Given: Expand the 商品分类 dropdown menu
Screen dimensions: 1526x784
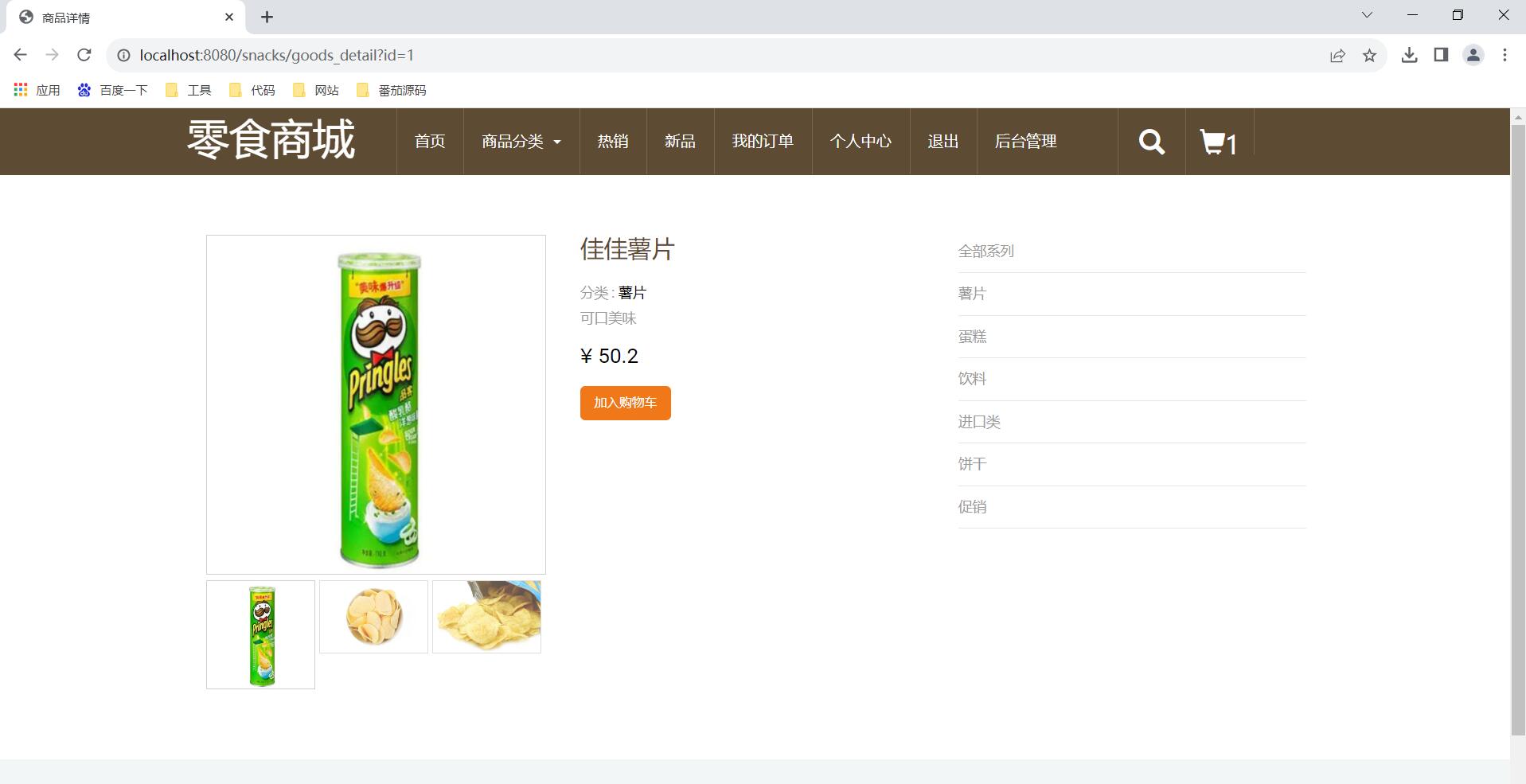Looking at the screenshot, I should click(521, 142).
